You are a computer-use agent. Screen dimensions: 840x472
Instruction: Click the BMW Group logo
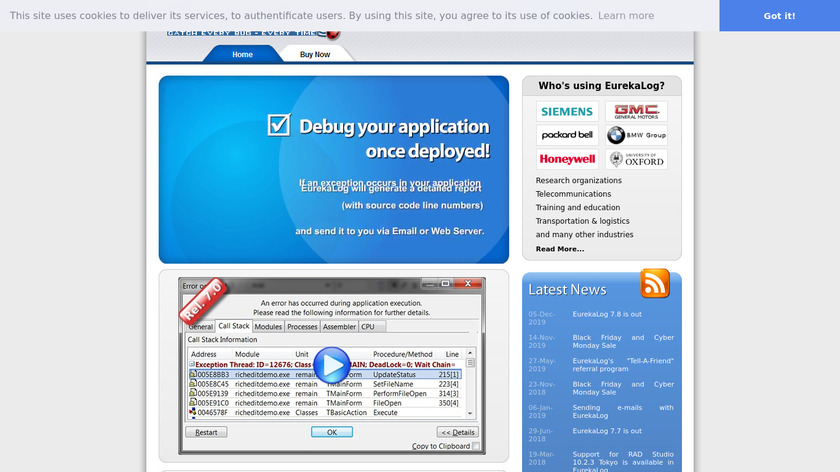click(636, 135)
